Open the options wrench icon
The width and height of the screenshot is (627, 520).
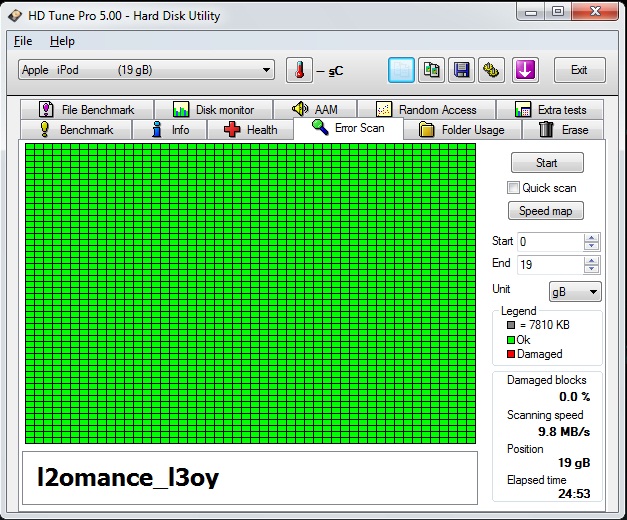492,70
